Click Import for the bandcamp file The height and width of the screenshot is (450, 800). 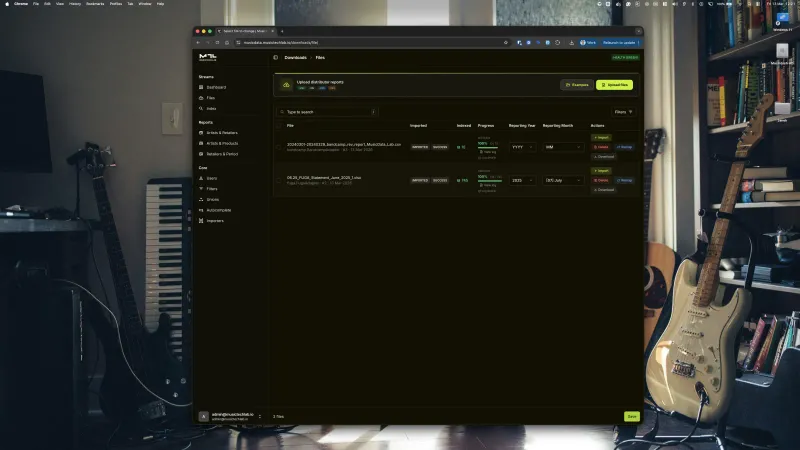coord(602,138)
